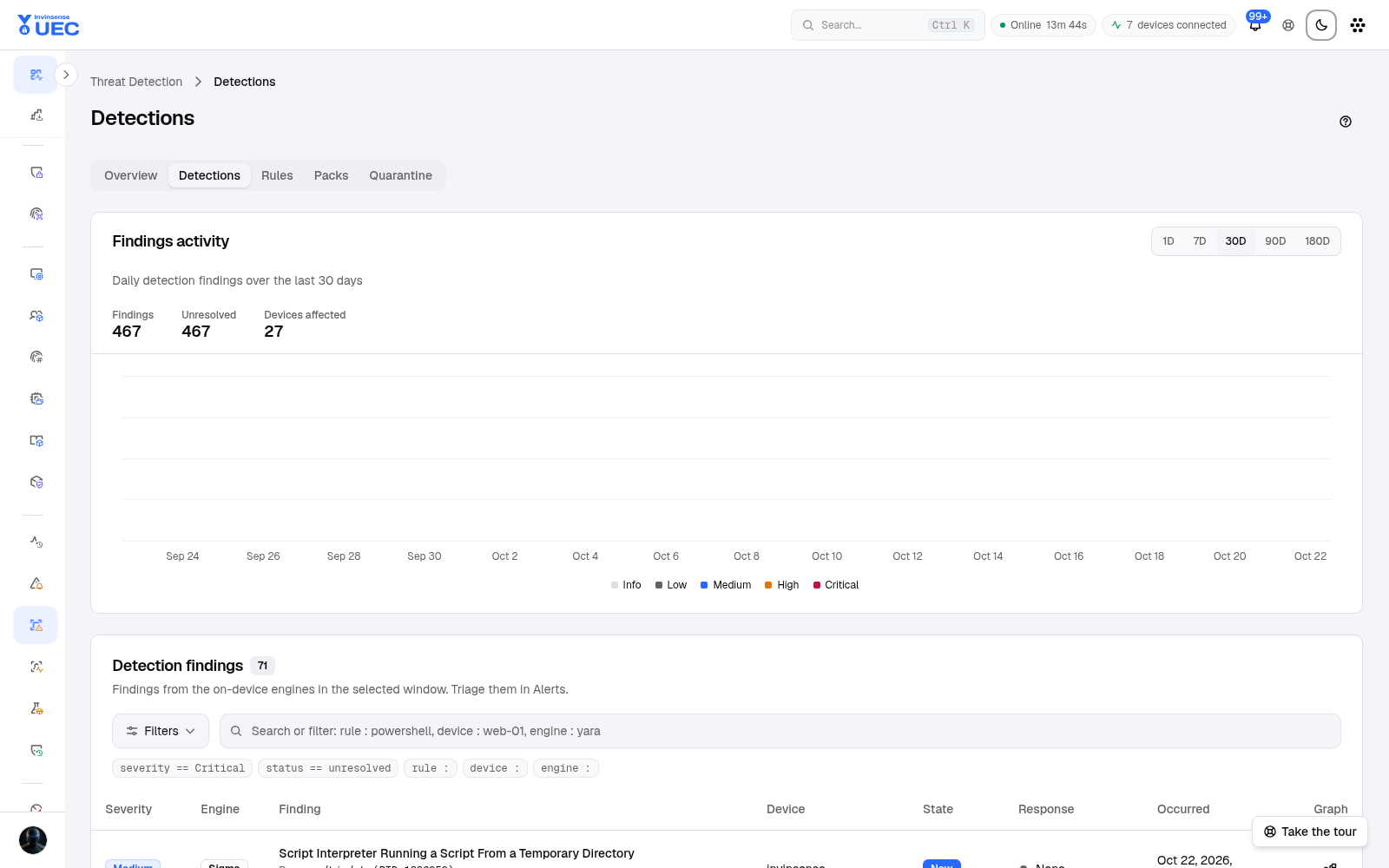The height and width of the screenshot is (868, 1389).
Task: Select the 180D time range
Action: click(1317, 241)
